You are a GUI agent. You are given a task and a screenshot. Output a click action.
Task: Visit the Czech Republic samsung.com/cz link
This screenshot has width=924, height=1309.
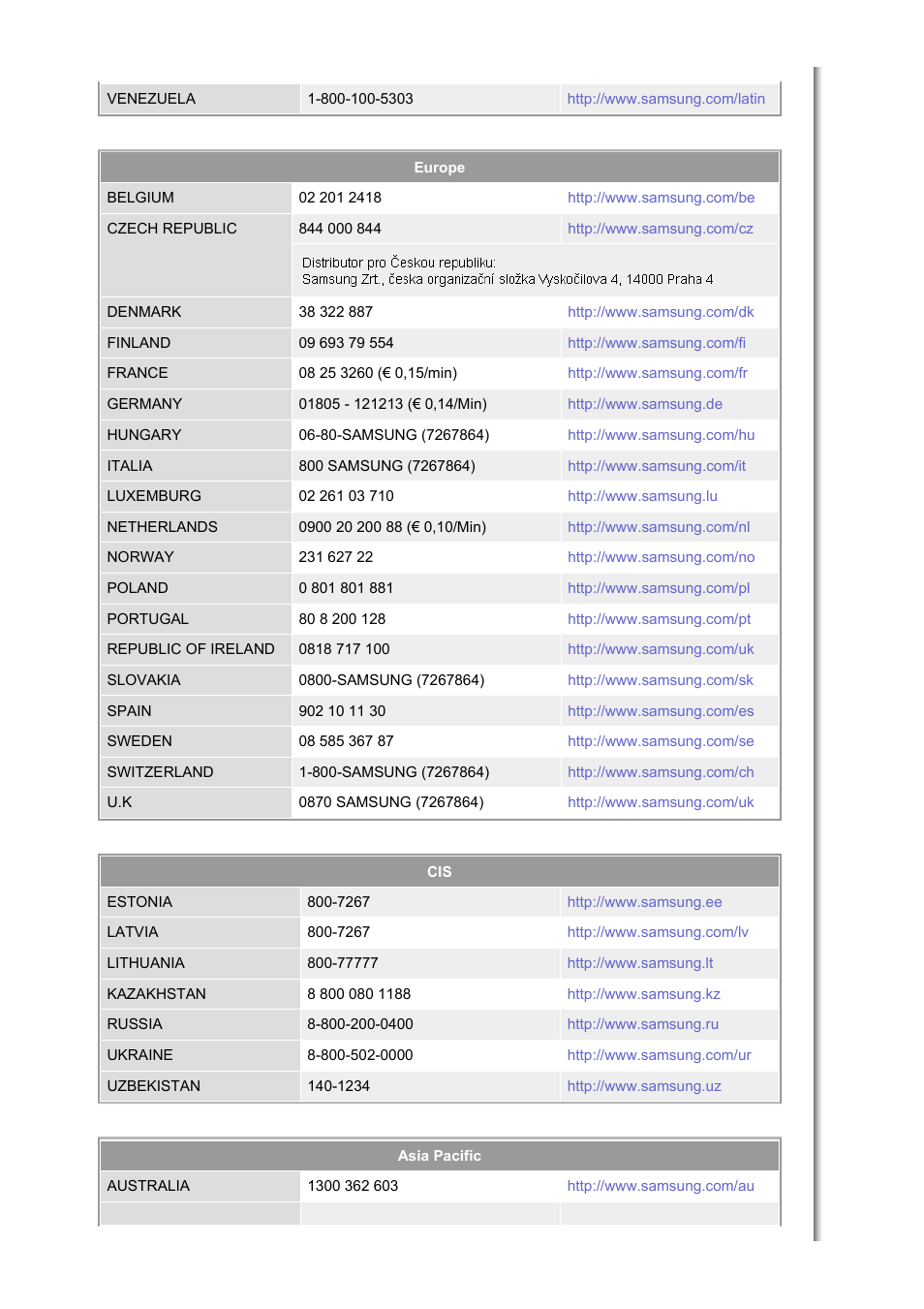(661, 229)
